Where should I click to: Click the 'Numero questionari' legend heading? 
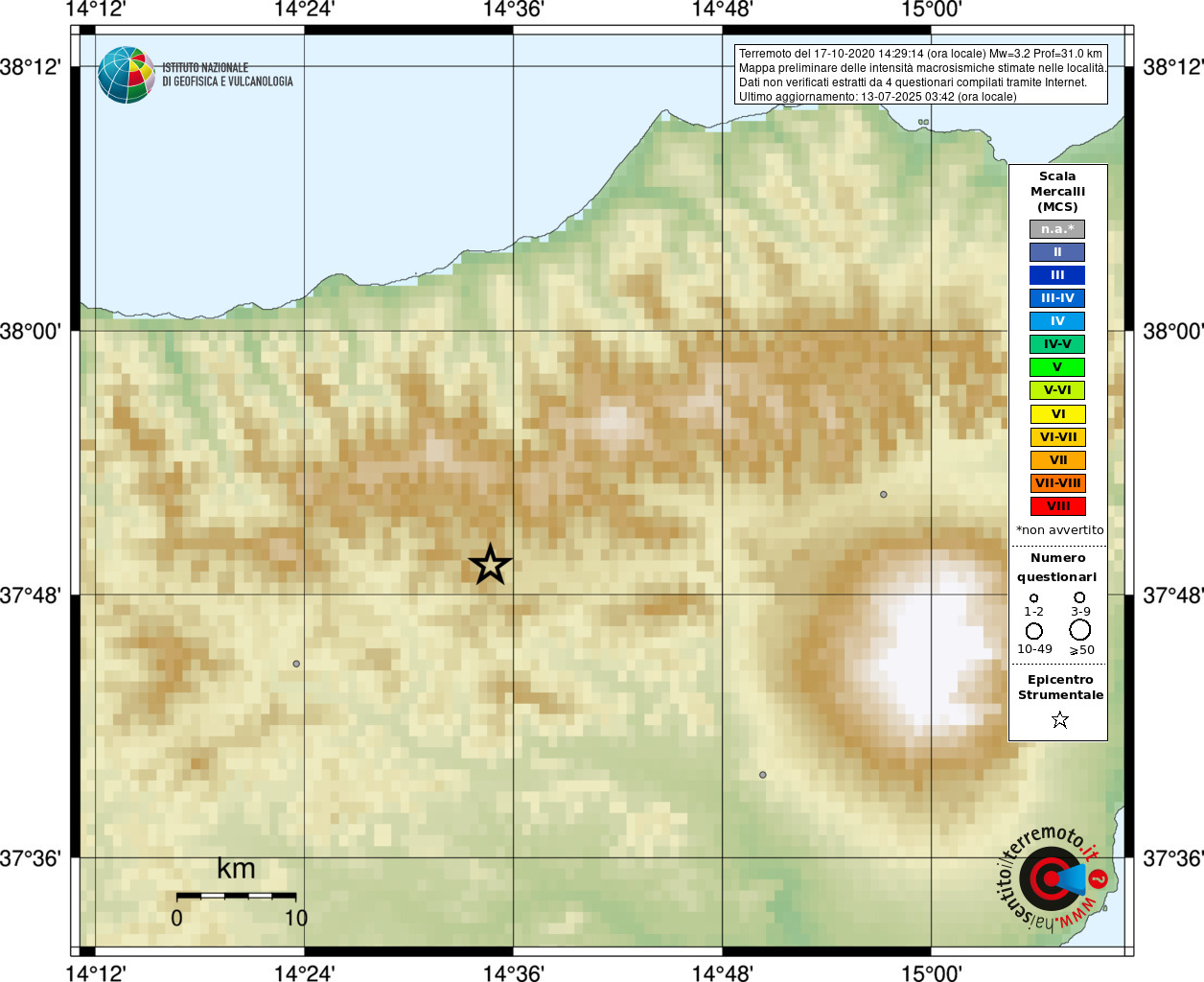coord(1057,567)
